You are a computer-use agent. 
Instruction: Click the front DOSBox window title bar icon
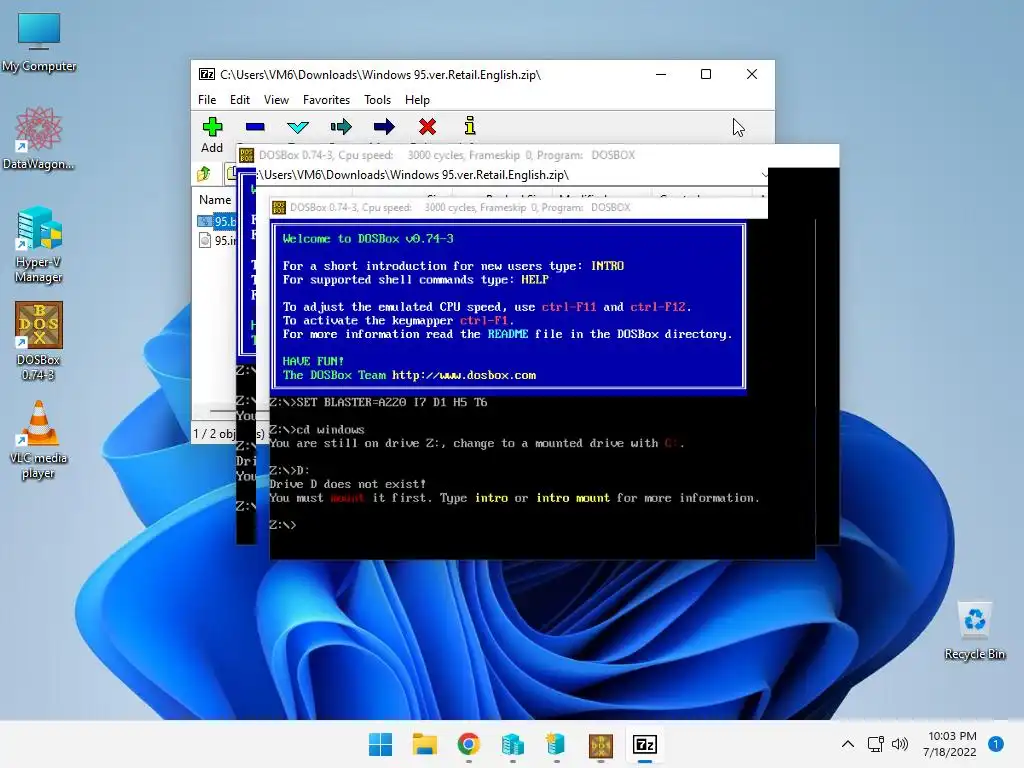point(279,208)
